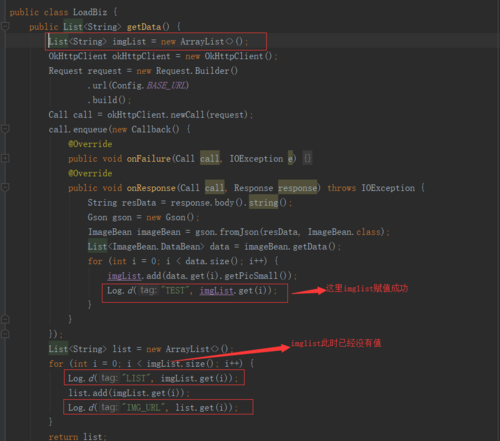Expand the folded onFailure method via gutter plus
The height and width of the screenshot is (441, 500).
tap(5, 158)
